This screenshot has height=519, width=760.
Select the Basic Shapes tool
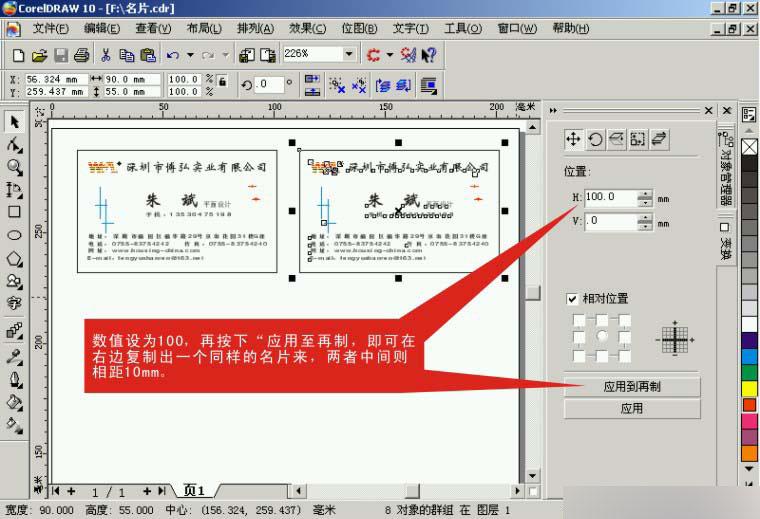click(x=15, y=281)
